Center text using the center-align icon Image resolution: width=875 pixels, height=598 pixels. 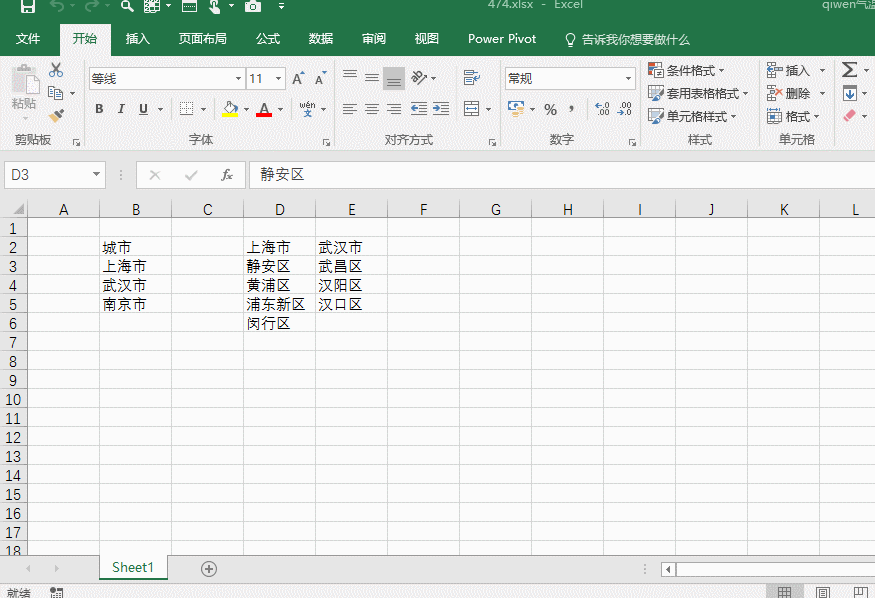[371, 109]
